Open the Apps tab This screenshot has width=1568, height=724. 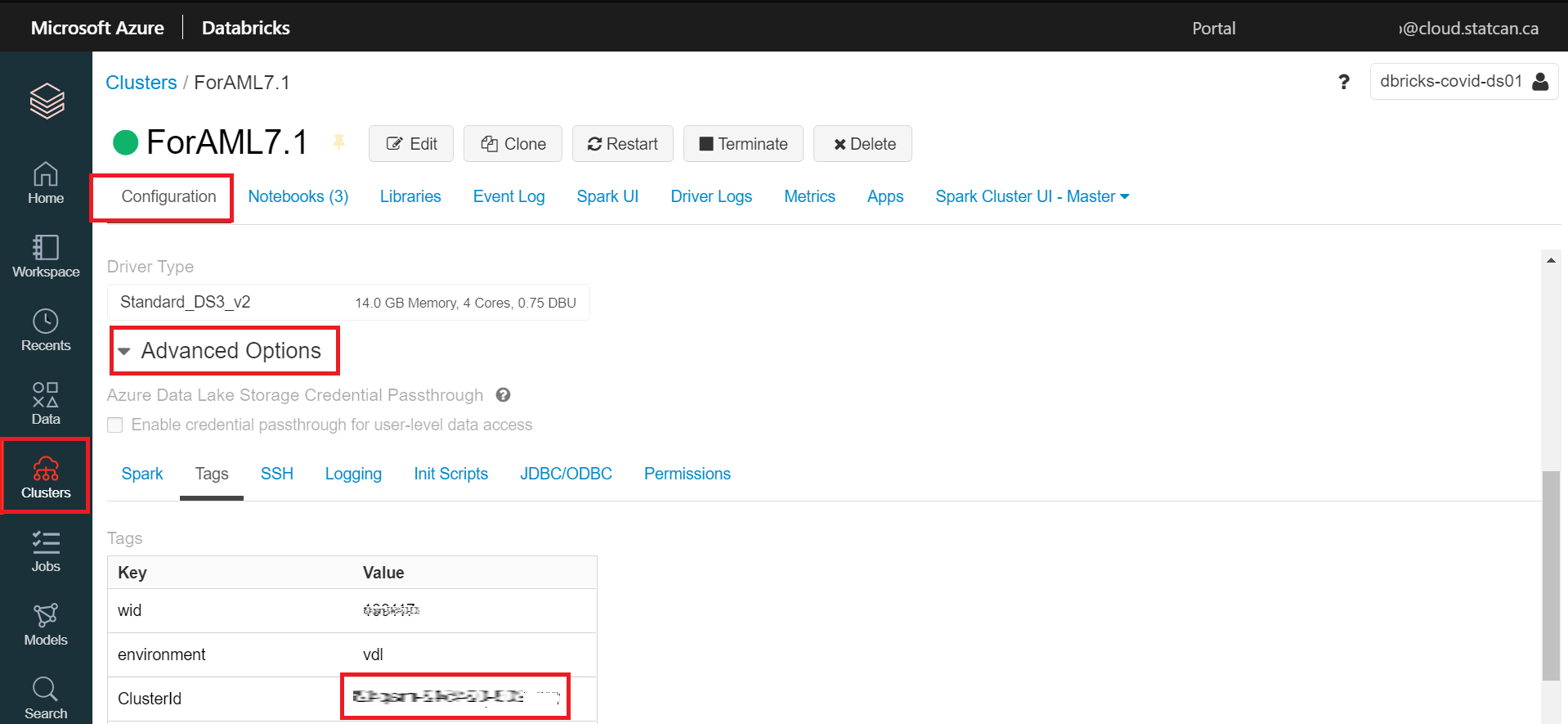[885, 196]
